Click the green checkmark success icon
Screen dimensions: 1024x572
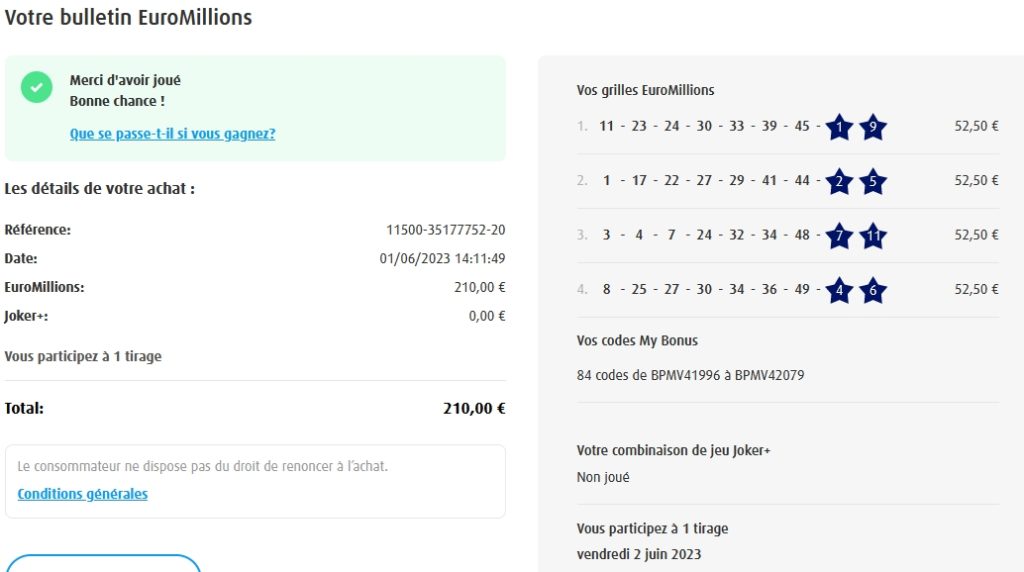coord(37,87)
